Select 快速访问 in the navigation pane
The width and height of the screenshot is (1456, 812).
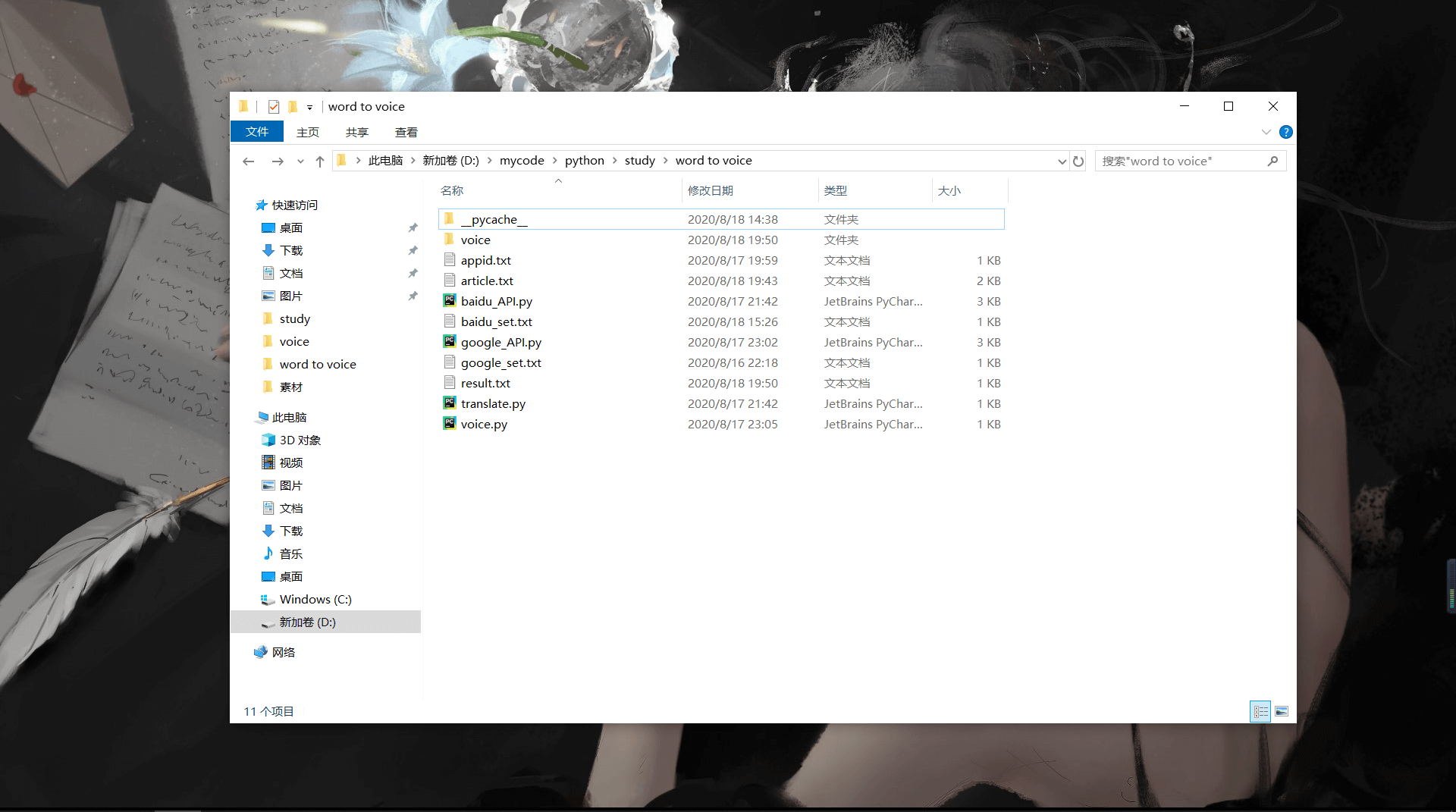294,205
